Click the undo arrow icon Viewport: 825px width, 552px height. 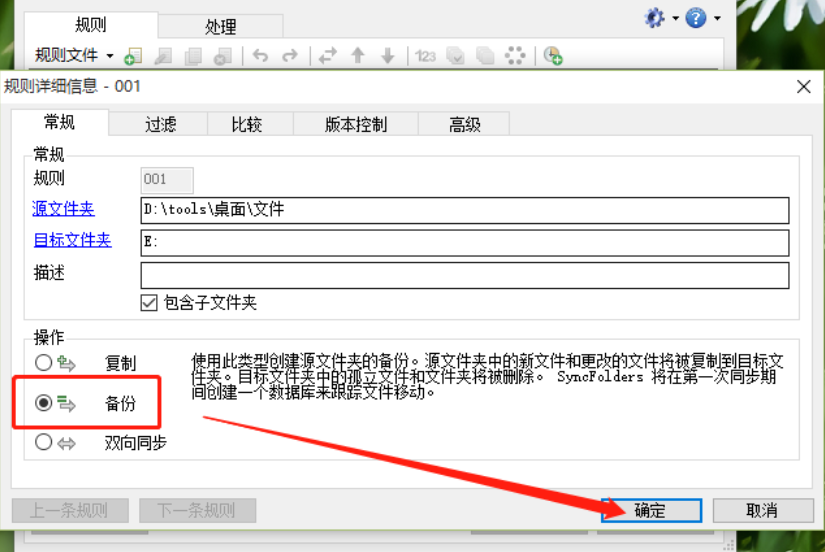[260, 55]
